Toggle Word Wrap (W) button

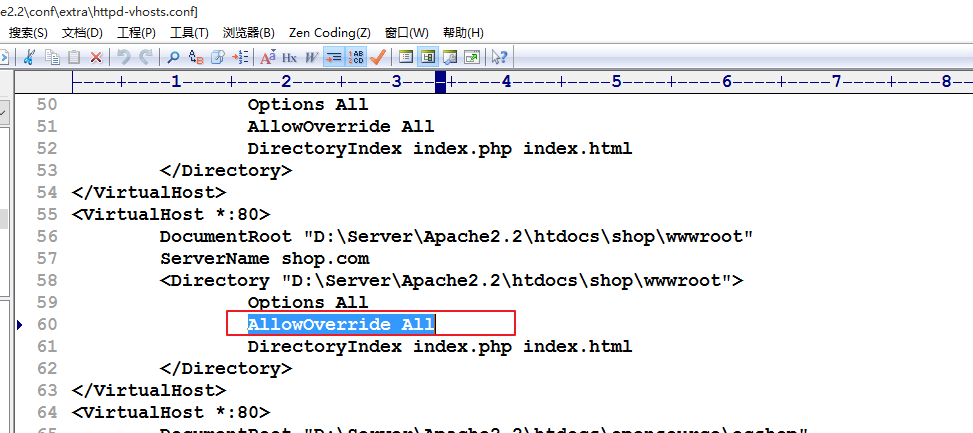[x=312, y=57]
